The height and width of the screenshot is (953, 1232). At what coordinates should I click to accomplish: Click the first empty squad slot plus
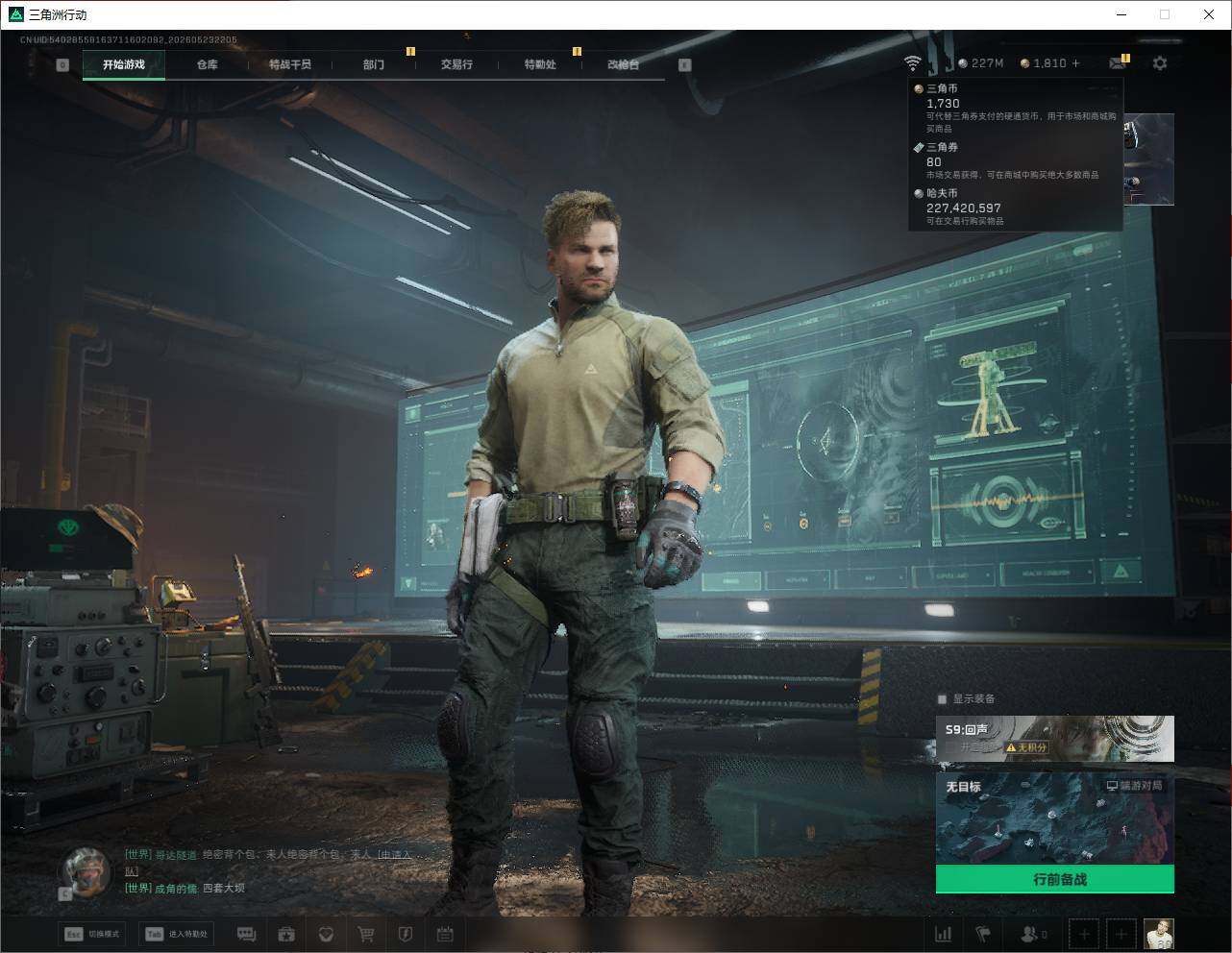pyautogui.click(x=1085, y=934)
